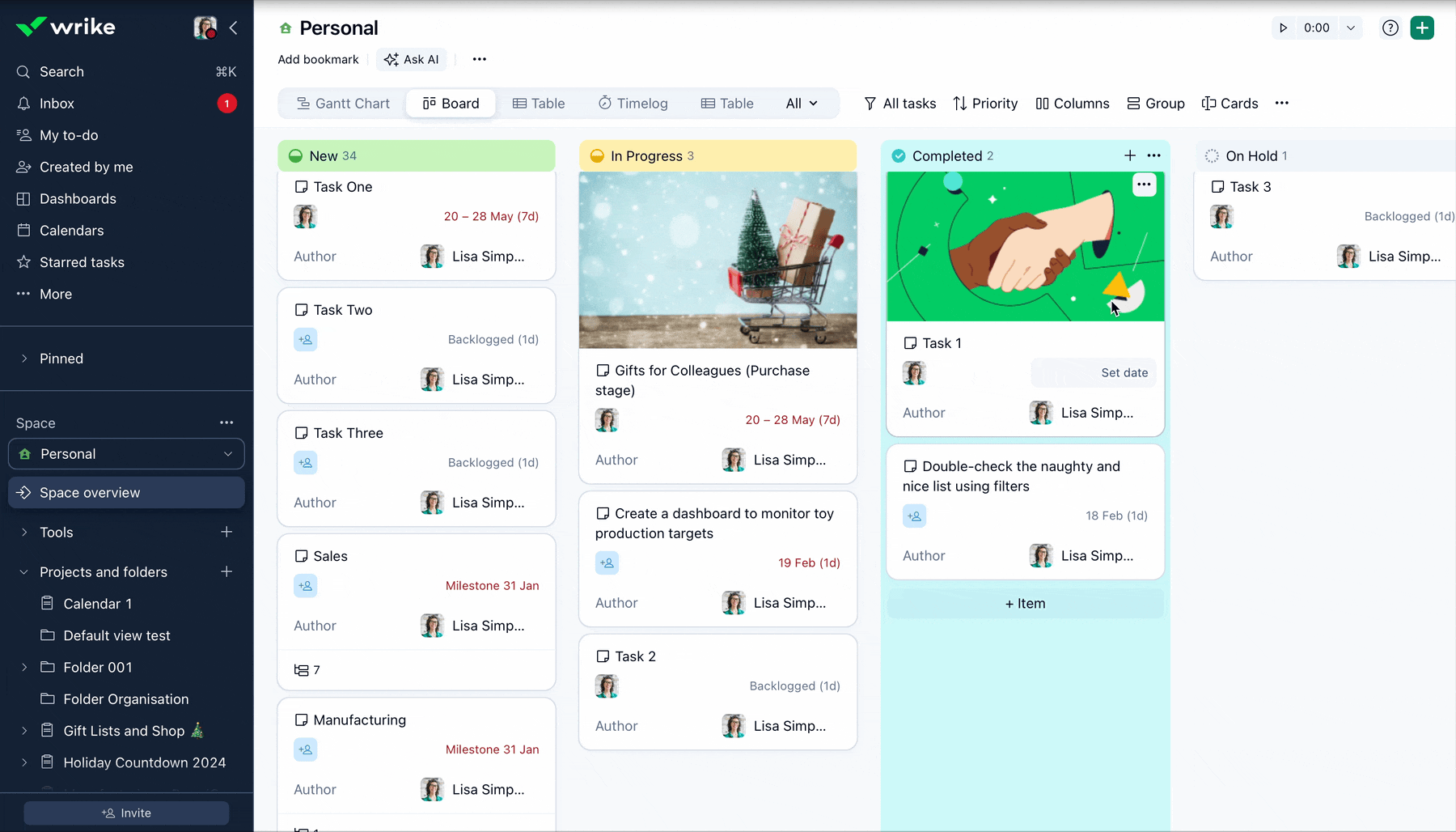Open the help question mark icon

tap(1390, 28)
